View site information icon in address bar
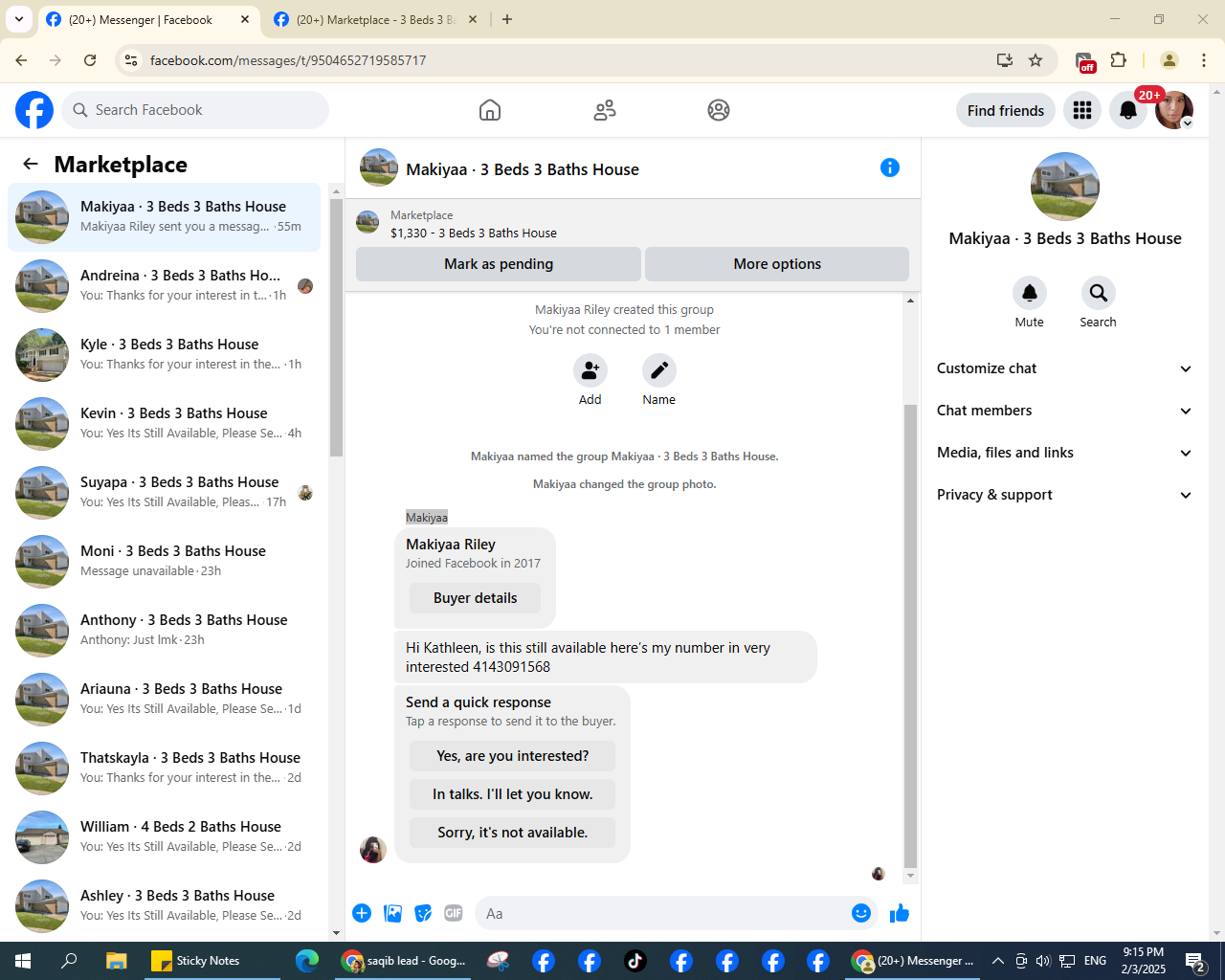Image resolution: width=1225 pixels, height=980 pixels. pyautogui.click(x=131, y=60)
